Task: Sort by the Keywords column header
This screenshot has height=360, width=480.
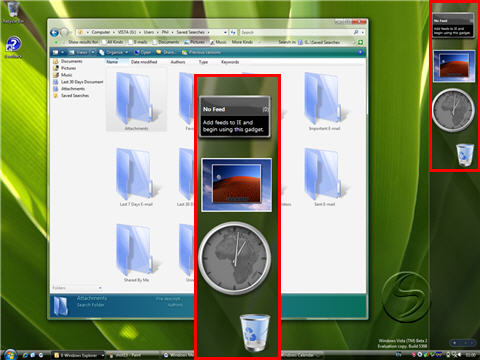Action: tap(230, 62)
